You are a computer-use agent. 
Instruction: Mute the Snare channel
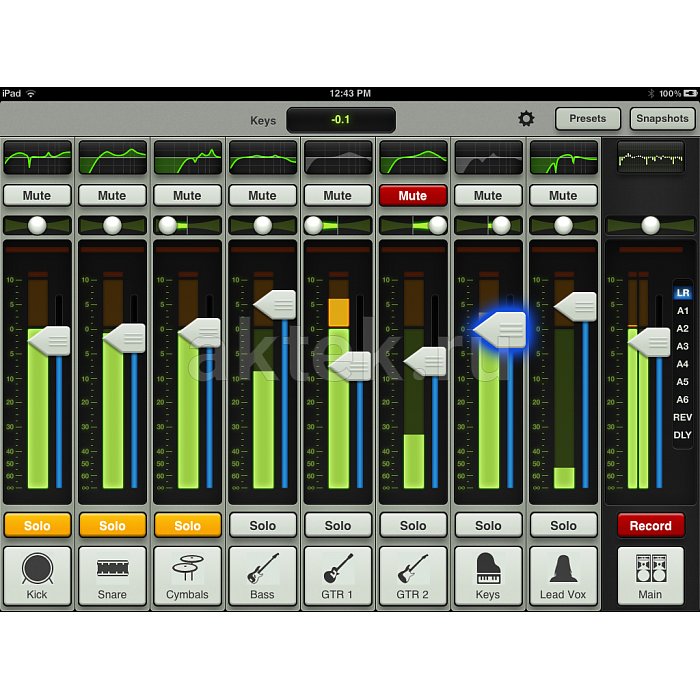tap(112, 196)
